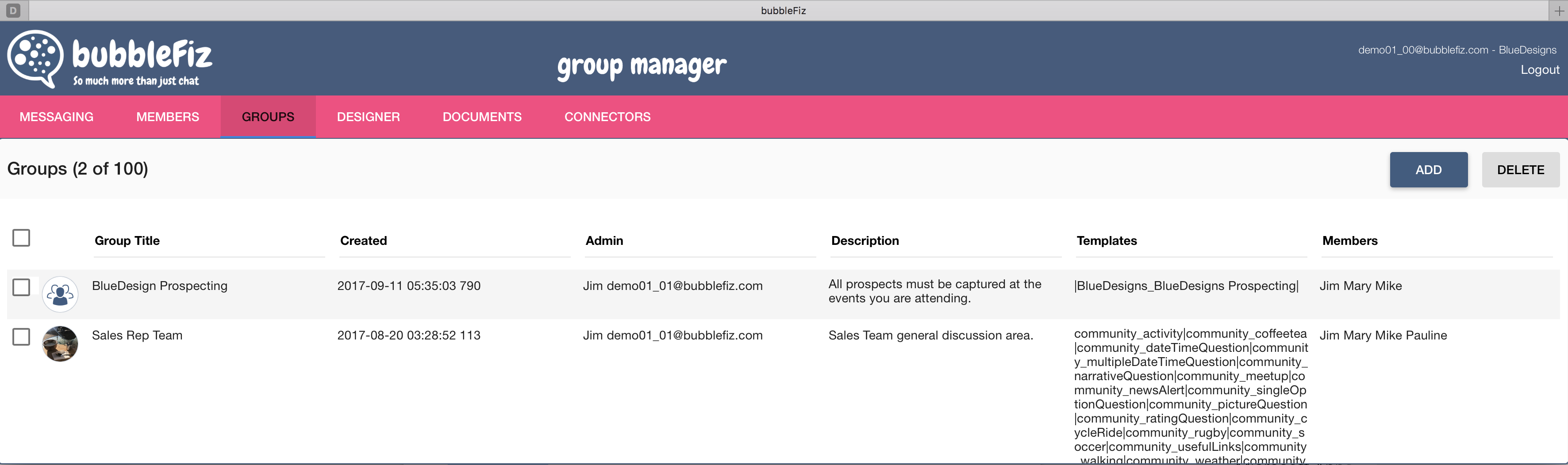Screen dimensions: 1568x465
Task: Click the DELETE group button
Action: point(1521,170)
